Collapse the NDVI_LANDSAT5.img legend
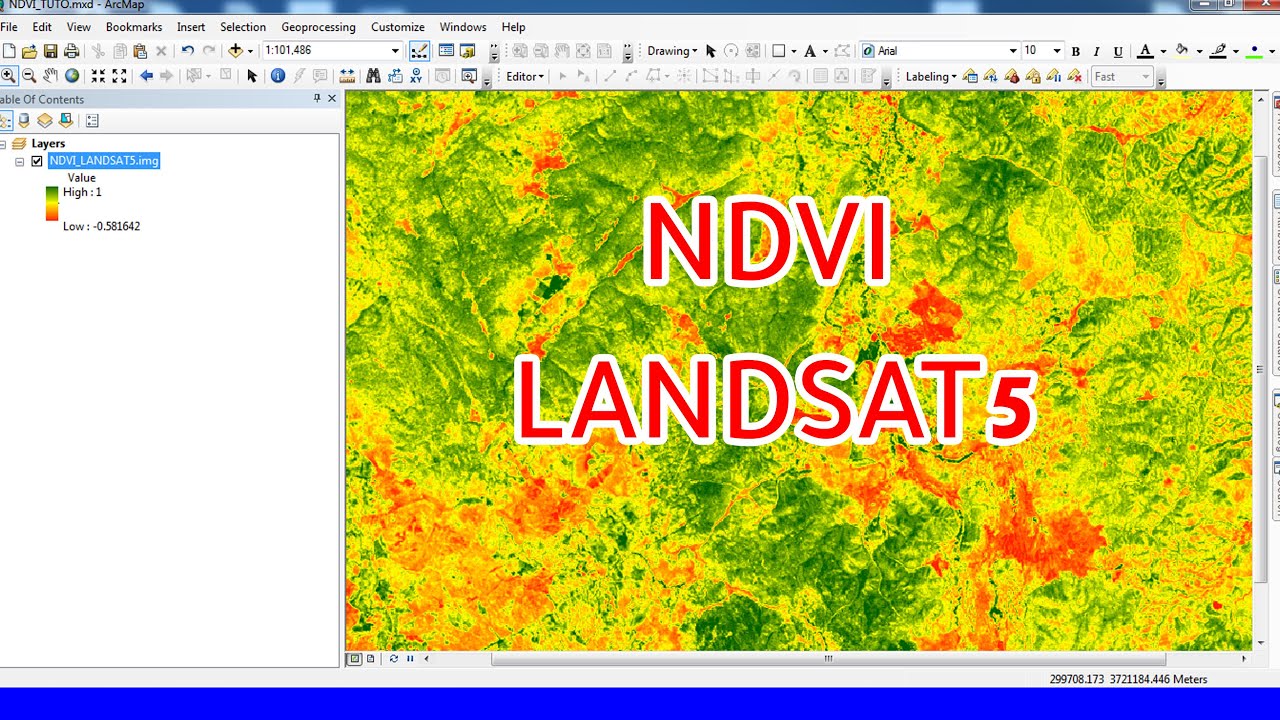The width and height of the screenshot is (1280, 720). click(x=19, y=161)
